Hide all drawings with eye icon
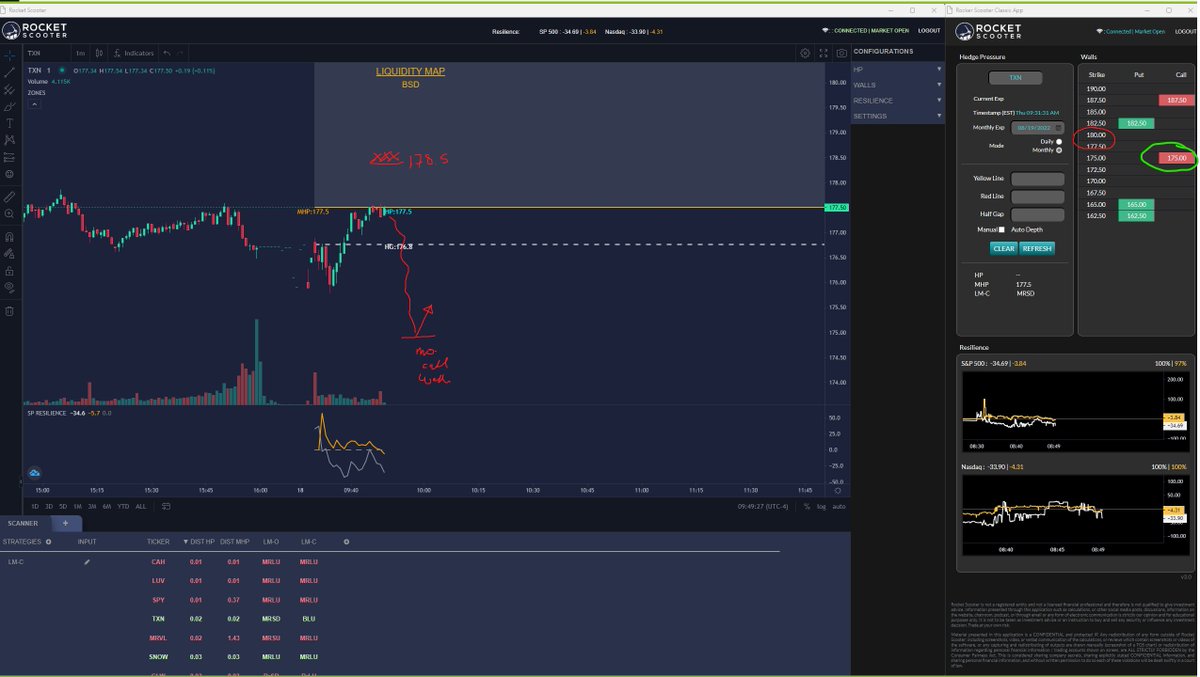Screen dimensions: 1200x677 click(x=9, y=287)
